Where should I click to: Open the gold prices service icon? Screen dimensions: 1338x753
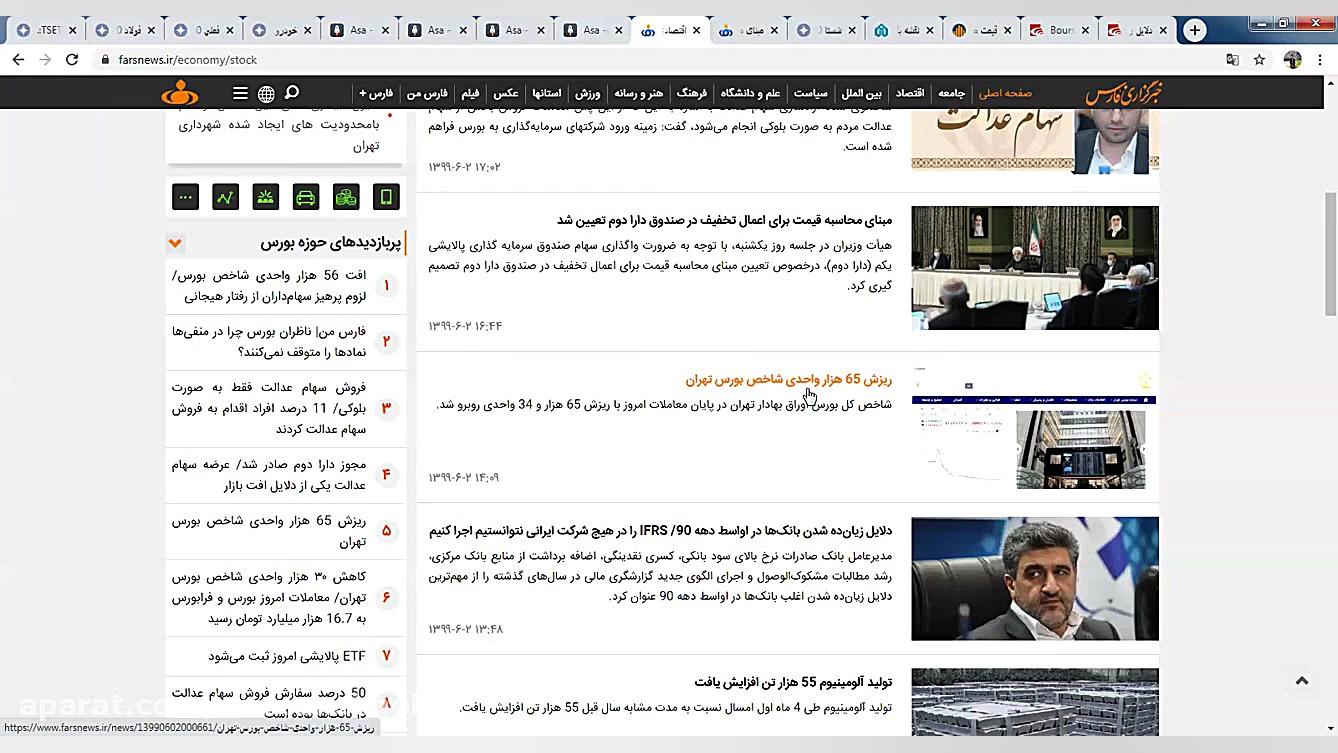pyautogui.click(x=265, y=196)
